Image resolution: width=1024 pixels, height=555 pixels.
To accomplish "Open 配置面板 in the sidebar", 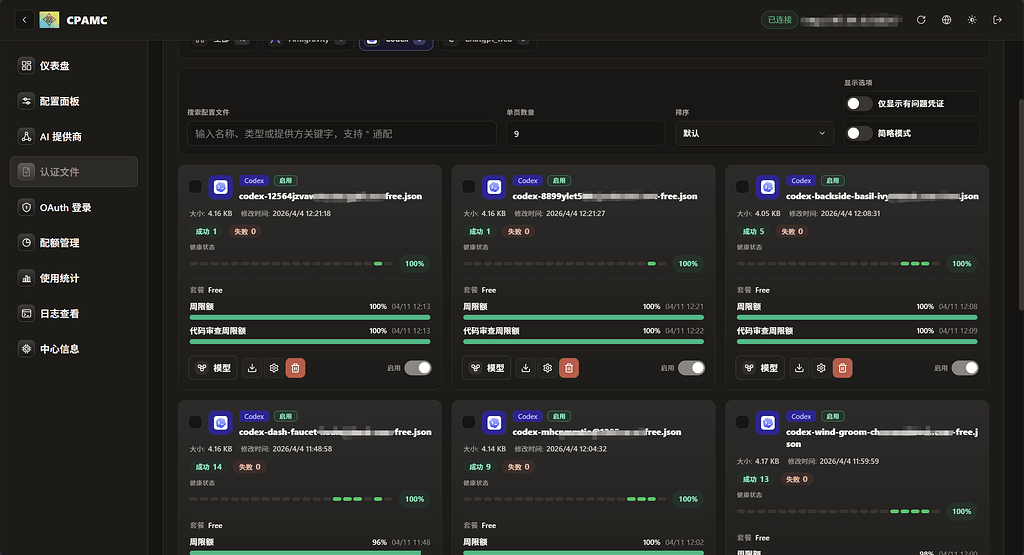I will click(74, 101).
